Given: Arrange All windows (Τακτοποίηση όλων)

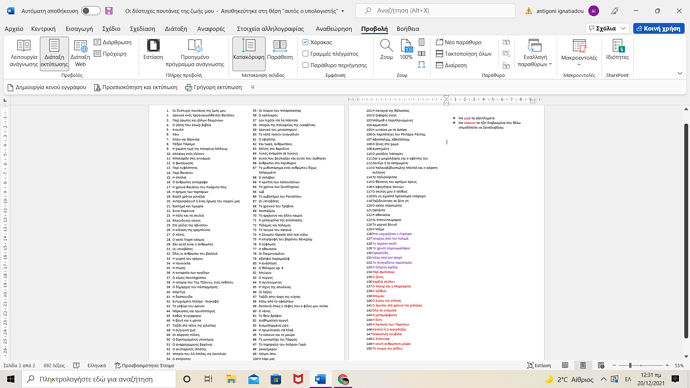Looking at the screenshot, I should click(x=464, y=54).
